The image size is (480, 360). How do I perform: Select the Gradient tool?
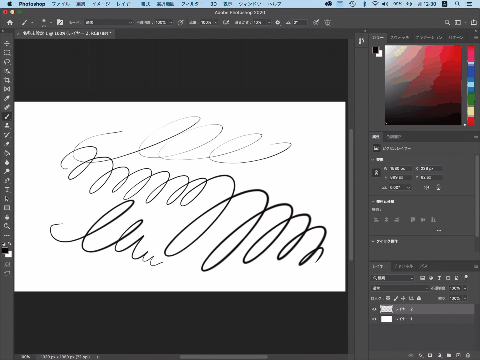(7, 153)
